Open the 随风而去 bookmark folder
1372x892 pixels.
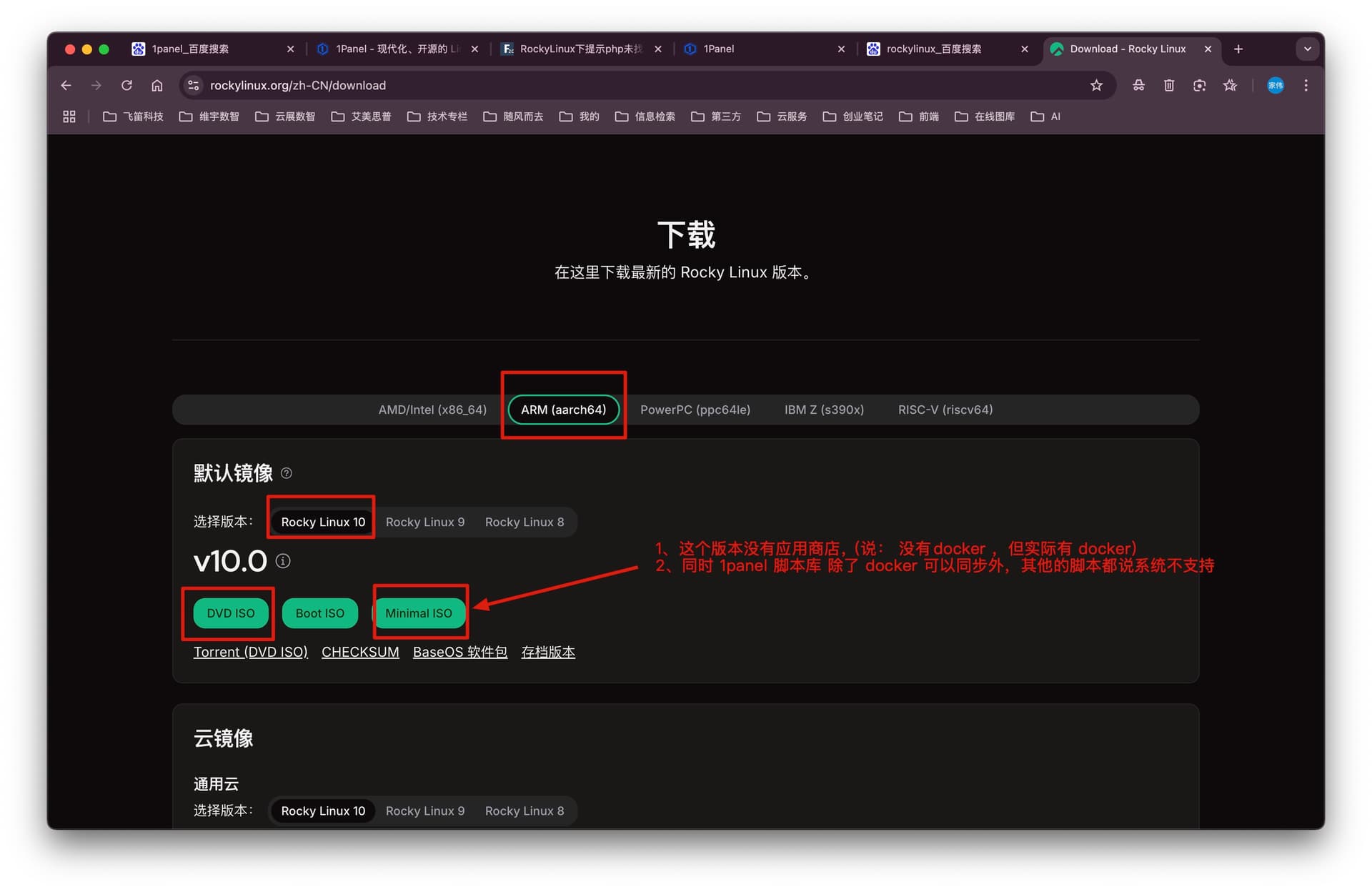513,117
